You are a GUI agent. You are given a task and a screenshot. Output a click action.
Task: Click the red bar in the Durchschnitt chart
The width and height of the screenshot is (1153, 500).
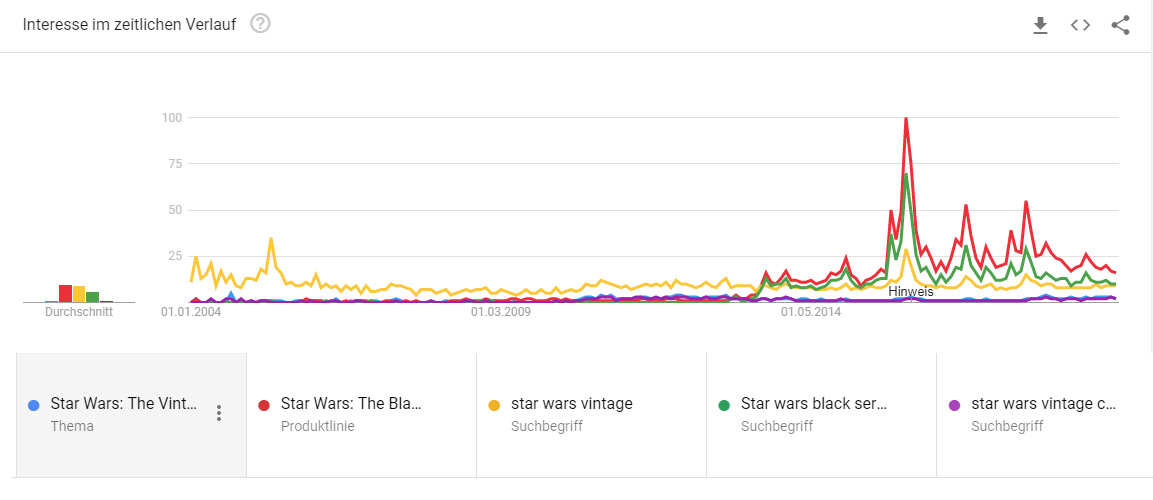pos(65,293)
